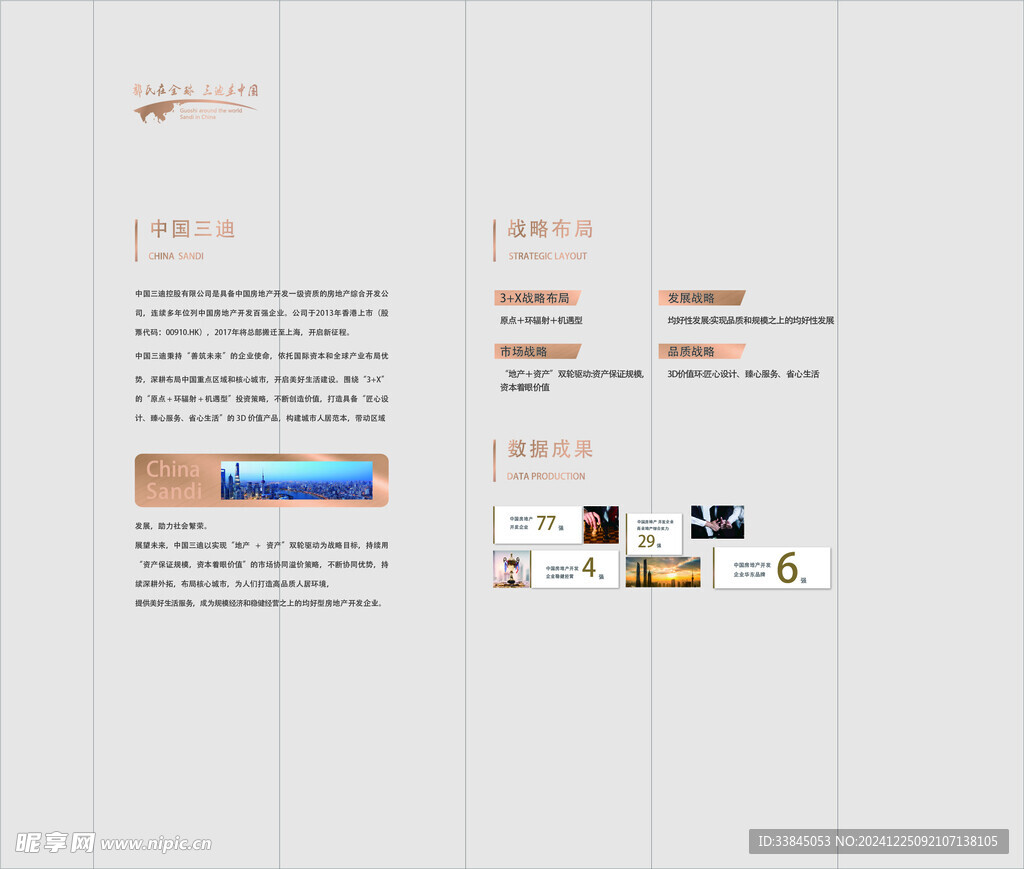This screenshot has height=869, width=1024.
Task: Select the line starting 3D价值环匠心设计
Action: [743, 374]
